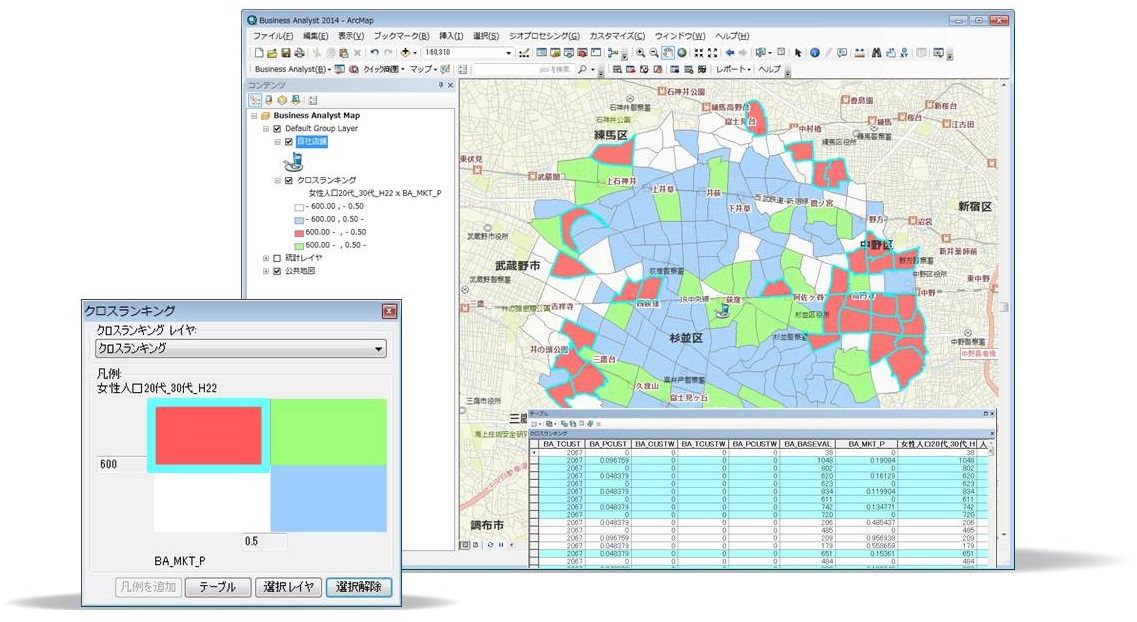The image size is (1137, 622).
Task: Open the ジオプロセシング(G) menu
Action: [544, 36]
